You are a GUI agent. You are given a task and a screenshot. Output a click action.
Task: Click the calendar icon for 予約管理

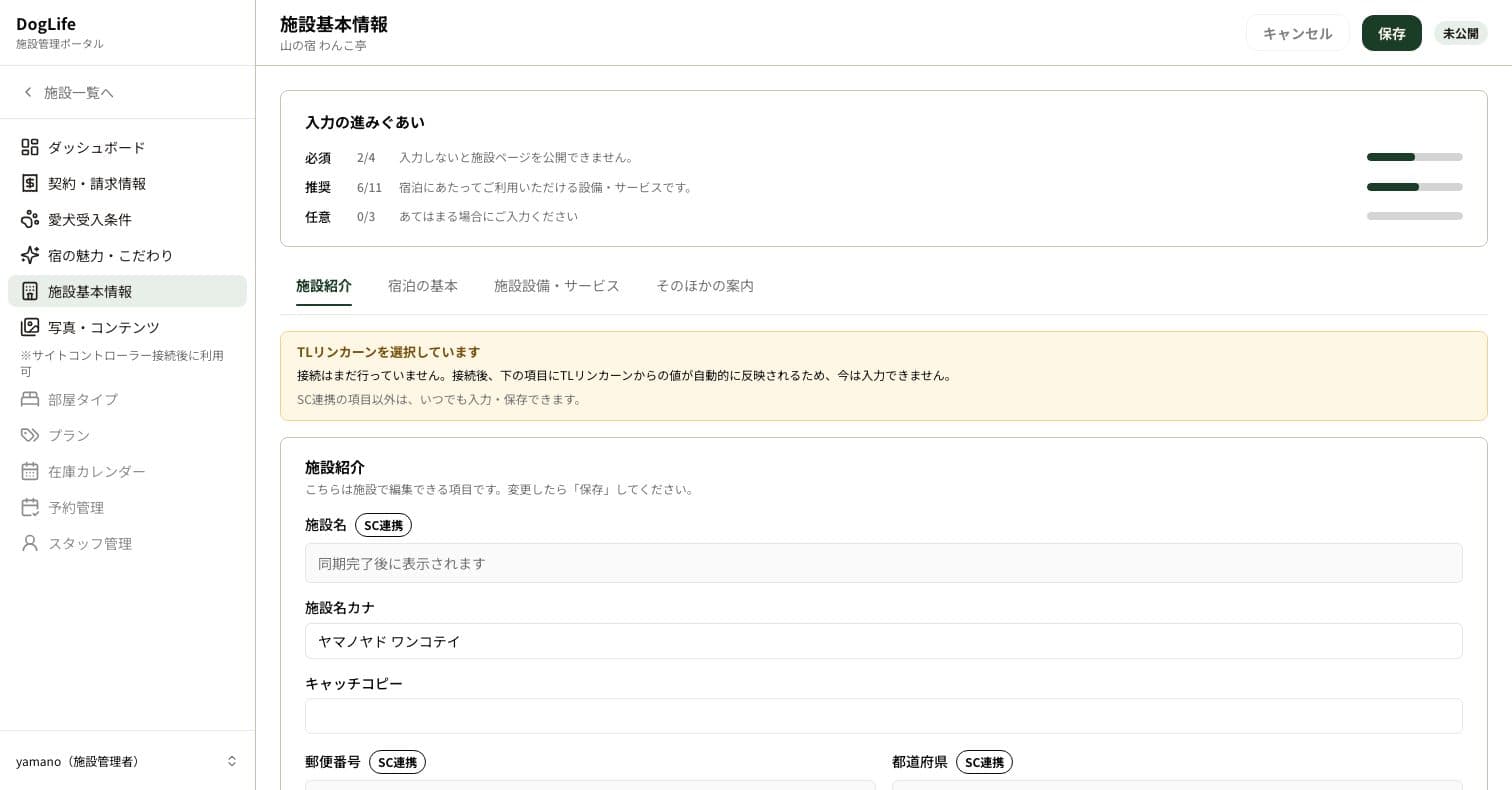tap(30, 507)
